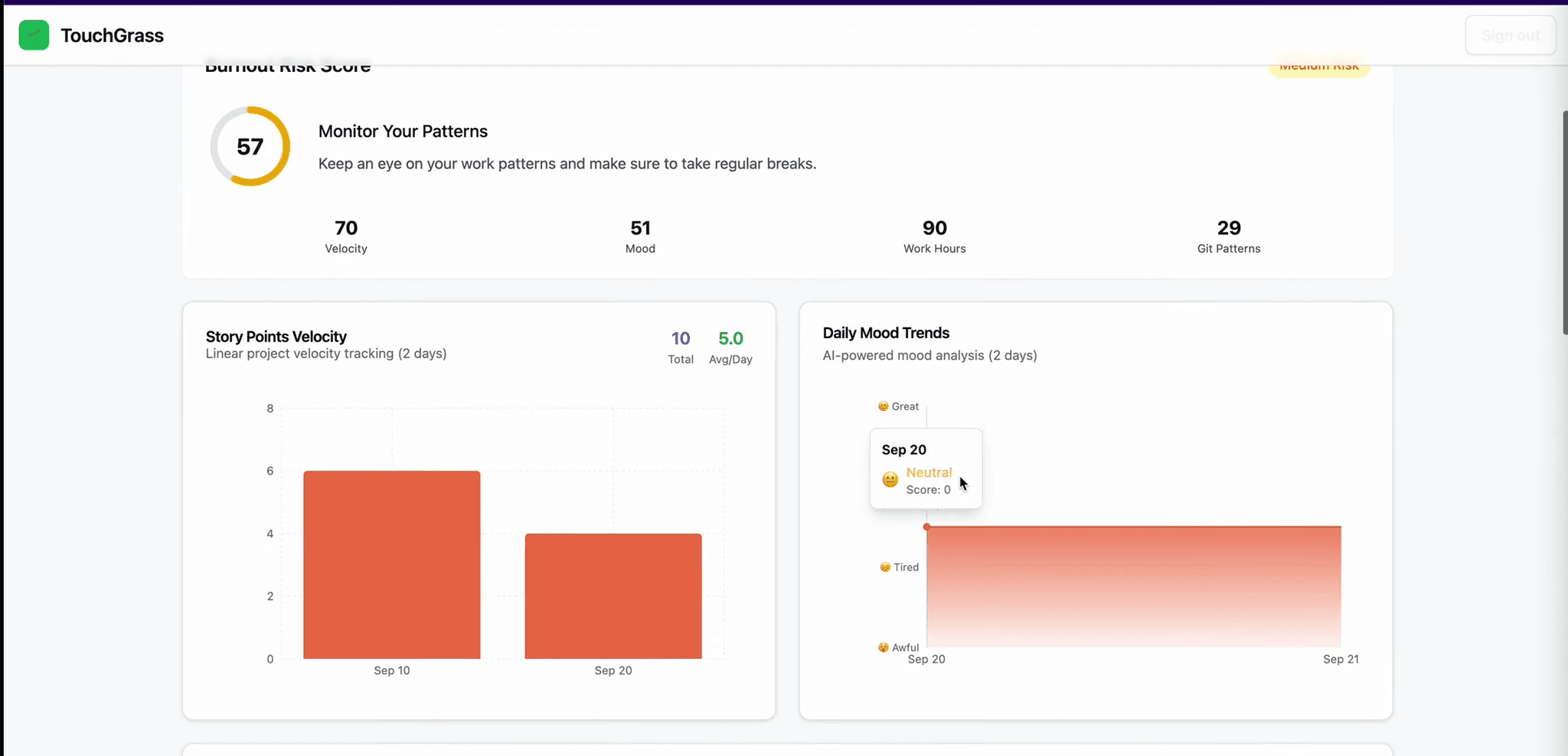Click the Avg/Day value 5.0

[x=730, y=338]
